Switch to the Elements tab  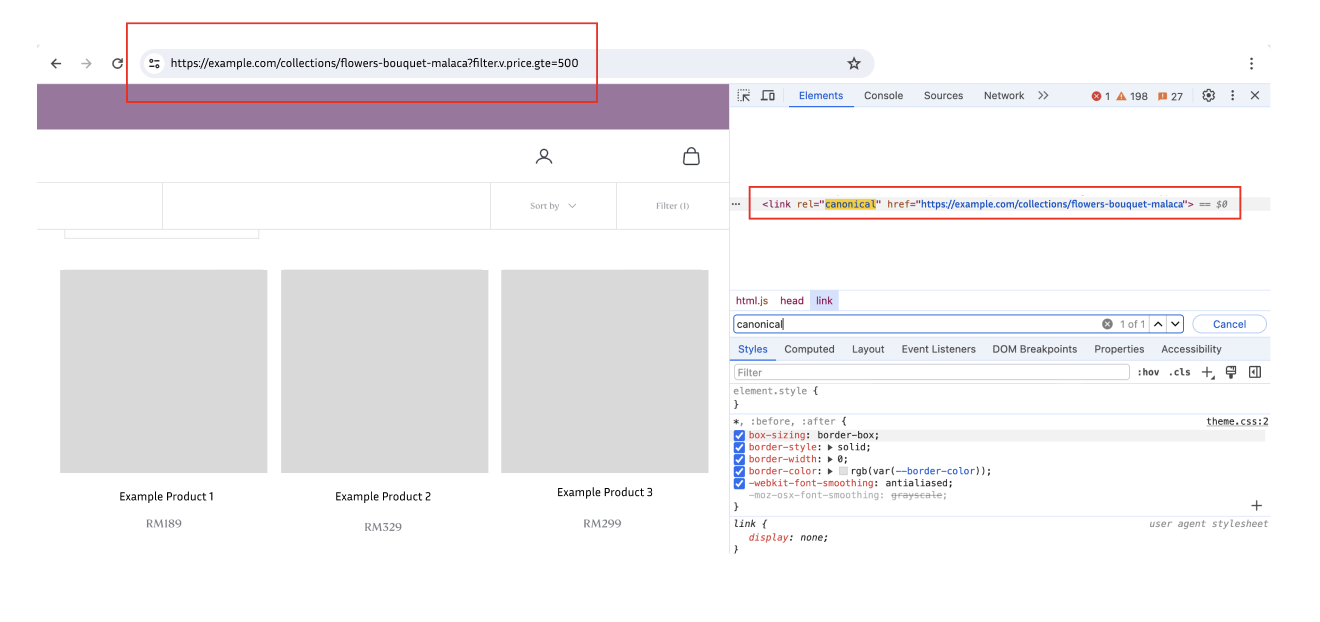click(821, 96)
